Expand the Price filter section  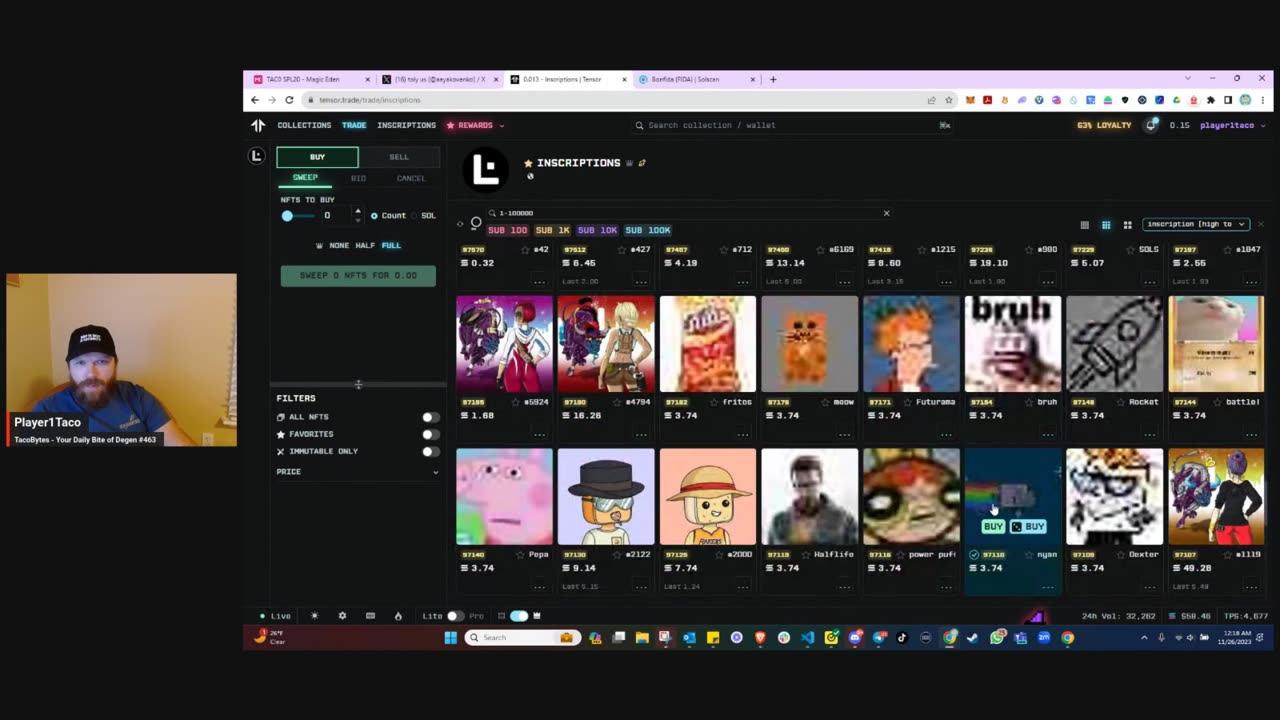point(358,471)
